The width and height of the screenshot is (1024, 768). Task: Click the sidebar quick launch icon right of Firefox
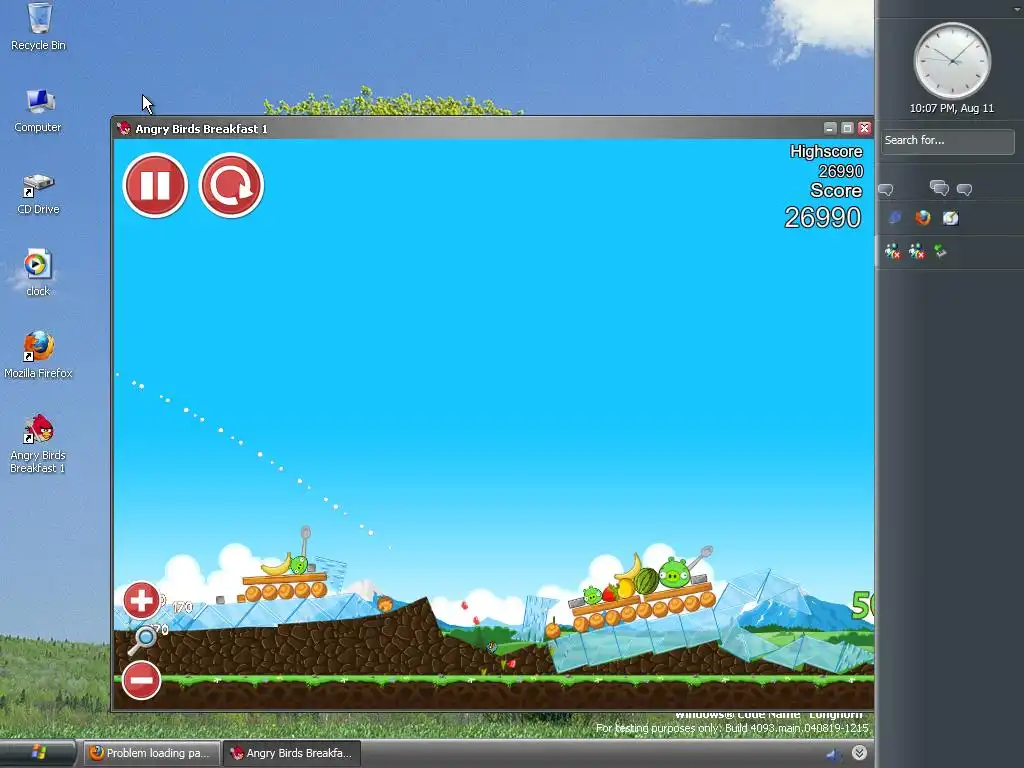tap(951, 218)
